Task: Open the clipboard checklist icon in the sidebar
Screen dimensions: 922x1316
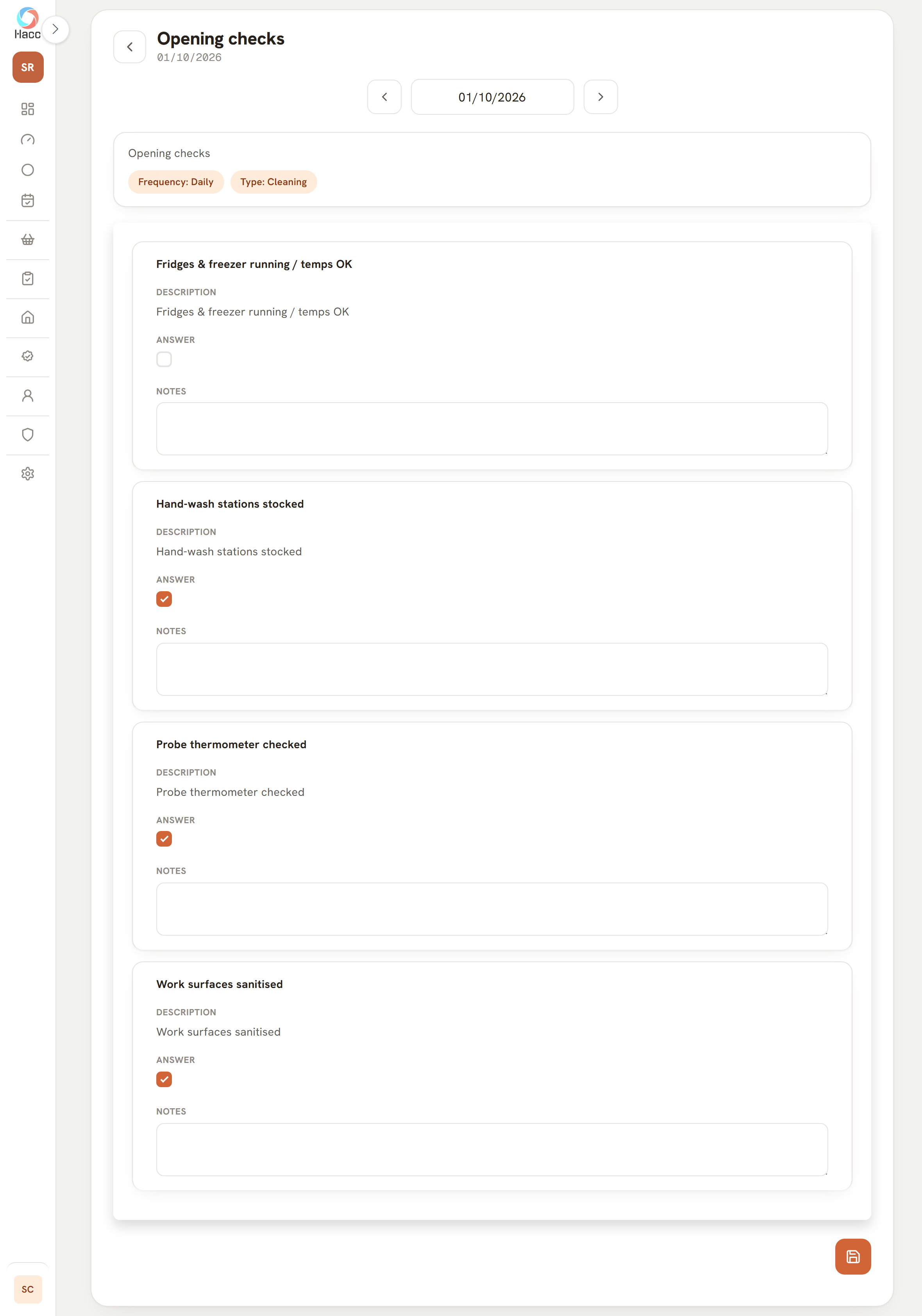Action: coord(27,278)
